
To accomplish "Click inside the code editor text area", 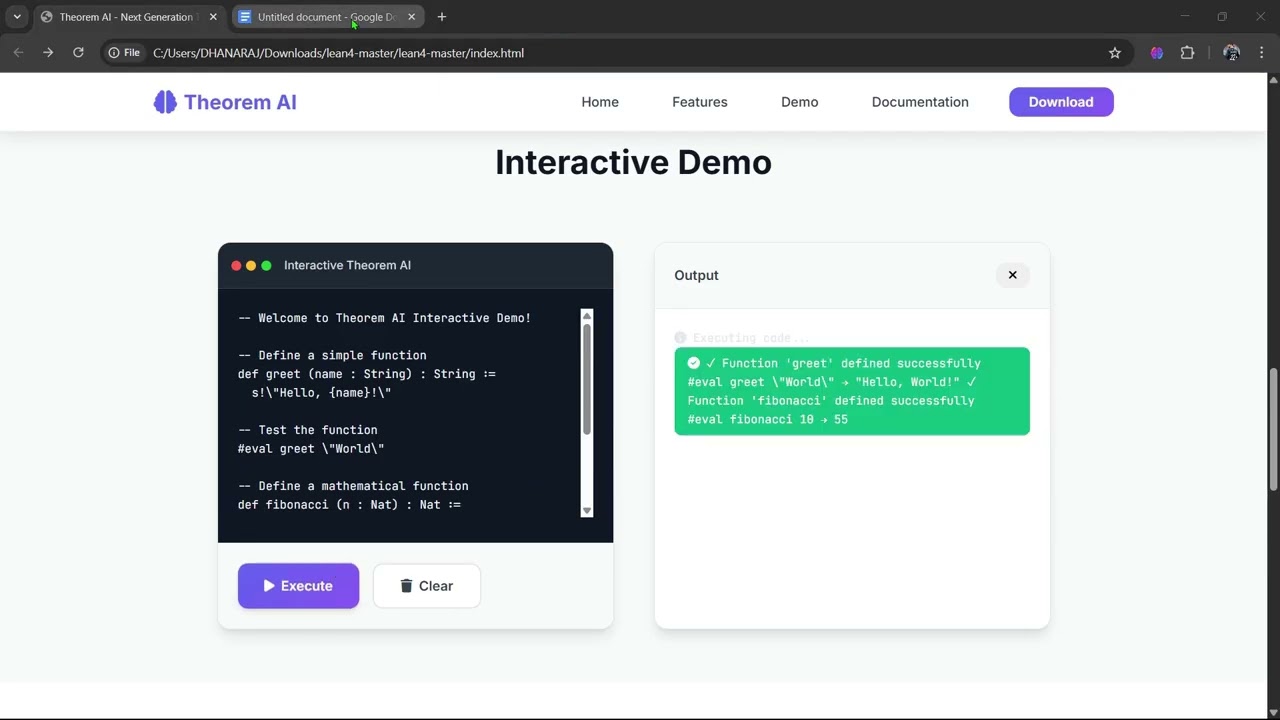I will tap(408, 412).
